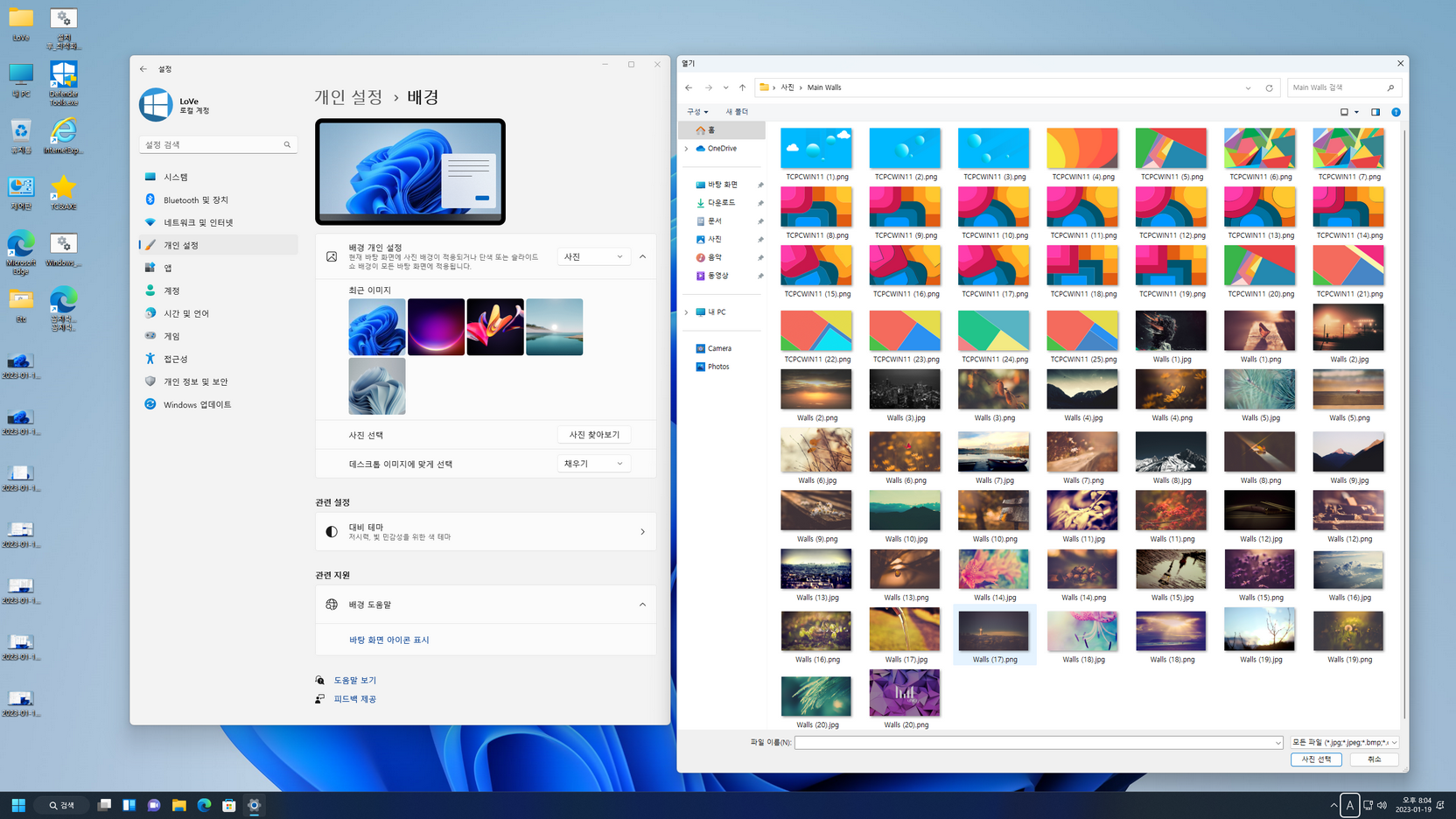Screen dimensions: 1456x819
Task: Open recent locations dropdown in file dialog
Action: (x=725, y=87)
